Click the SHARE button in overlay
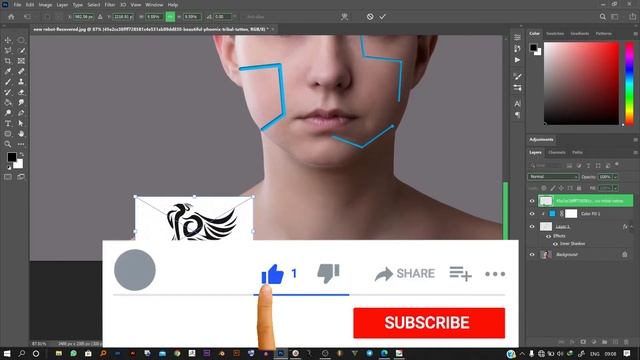Image resolution: width=640 pixels, height=360 pixels. point(405,273)
